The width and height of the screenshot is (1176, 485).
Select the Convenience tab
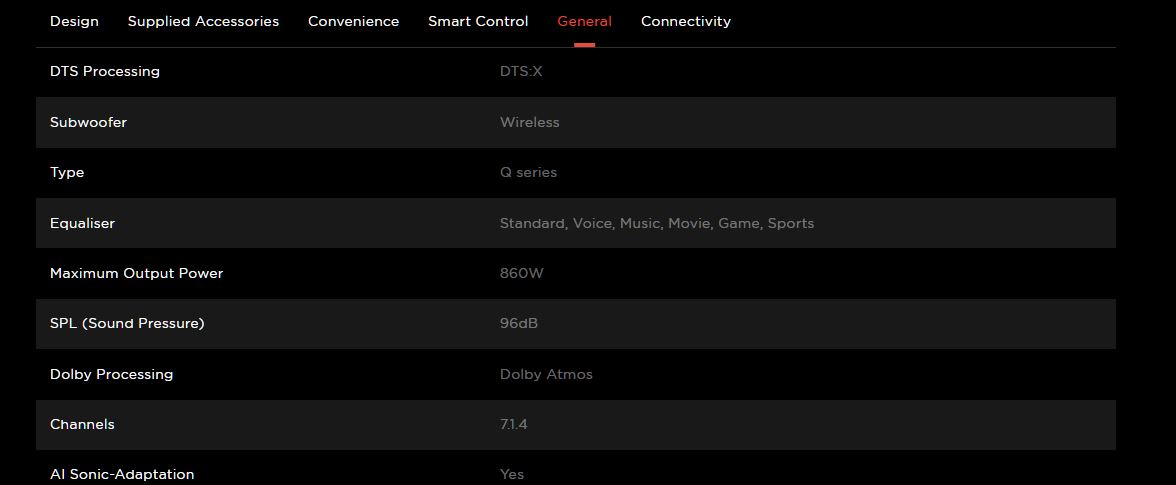(x=353, y=21)
